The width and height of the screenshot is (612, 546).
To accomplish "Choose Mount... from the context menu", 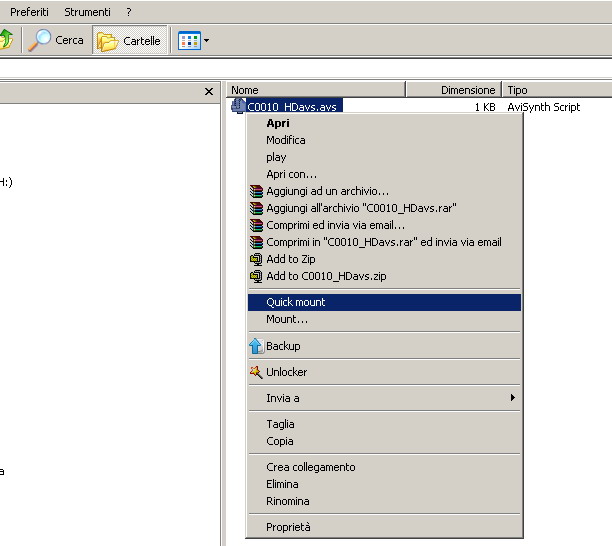I will click(384, 319).
